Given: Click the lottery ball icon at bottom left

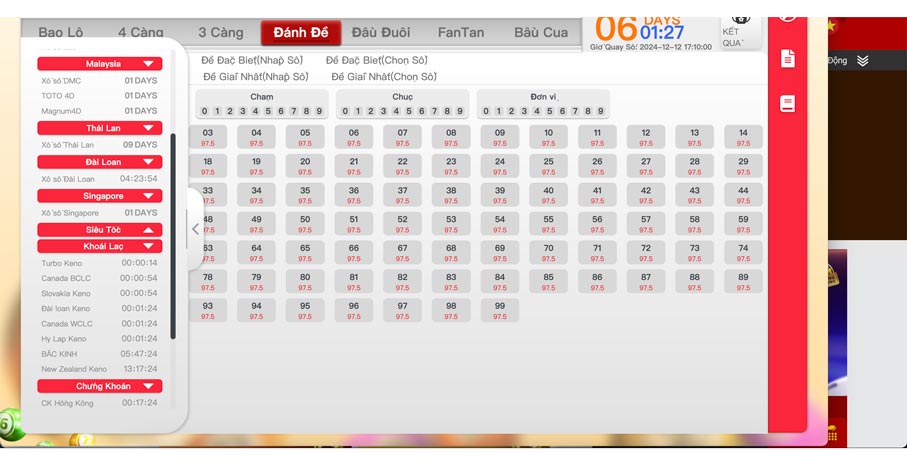Looking at the screenshot, I should (8, 423).
